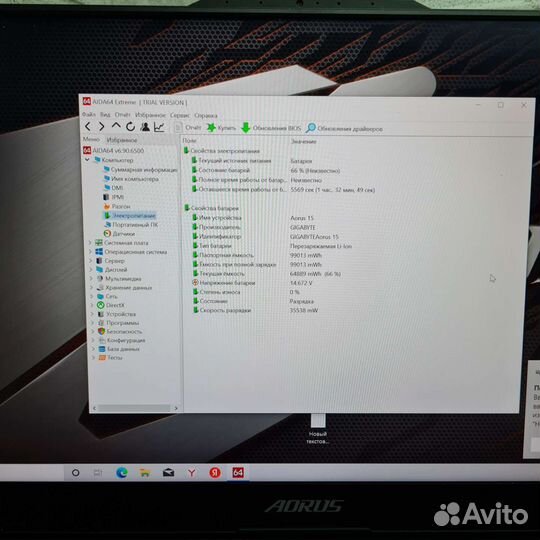Click the AIDA64 taskbar icon
540x540 pixels.
[238, 472]
